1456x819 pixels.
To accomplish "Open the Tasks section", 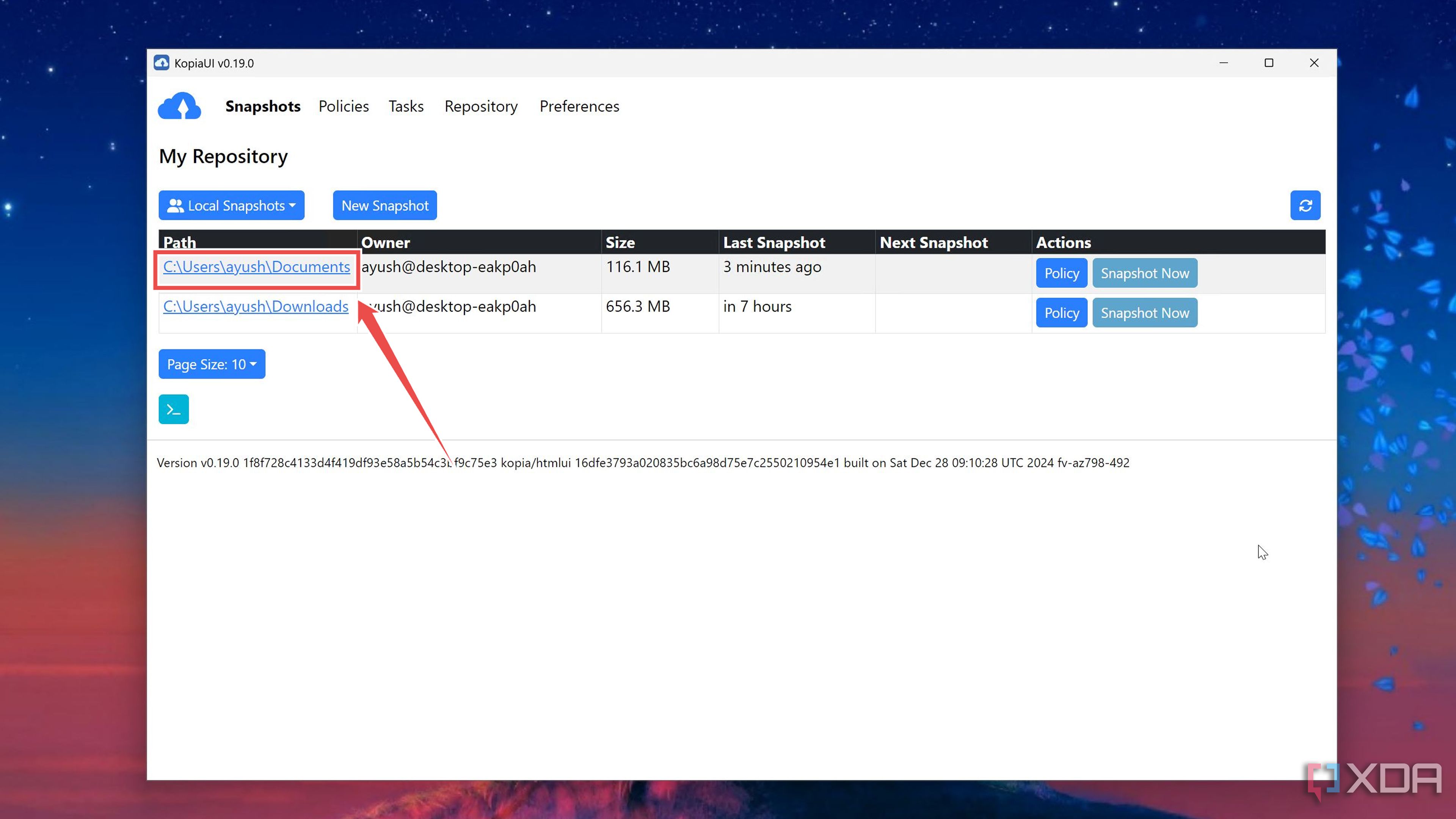I will point(406,106).
